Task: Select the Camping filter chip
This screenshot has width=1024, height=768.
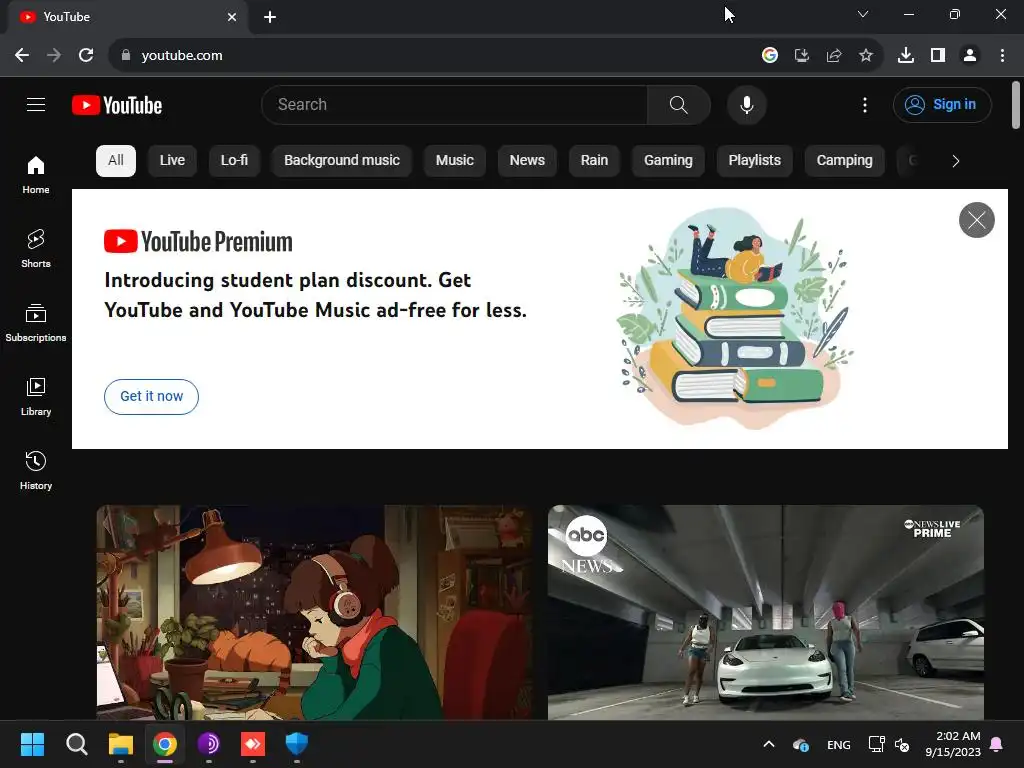Action: (844, 161)
